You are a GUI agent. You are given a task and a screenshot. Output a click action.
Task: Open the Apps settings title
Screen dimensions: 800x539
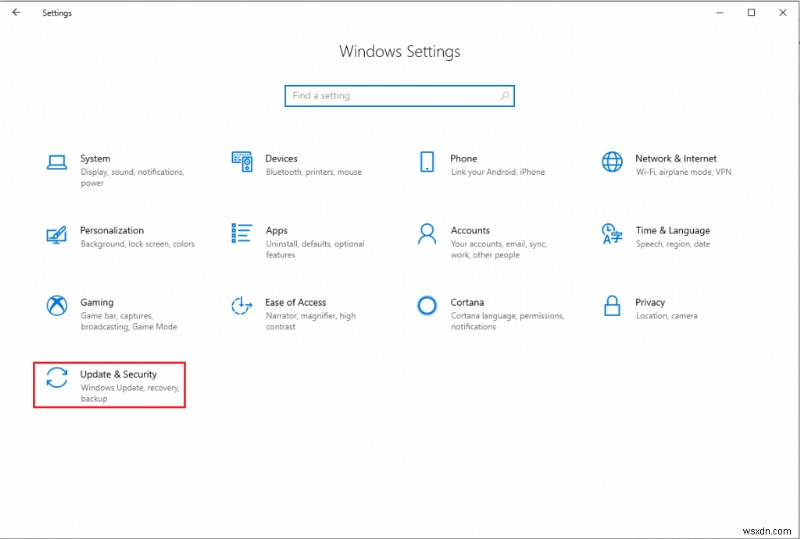coord(277,231)
